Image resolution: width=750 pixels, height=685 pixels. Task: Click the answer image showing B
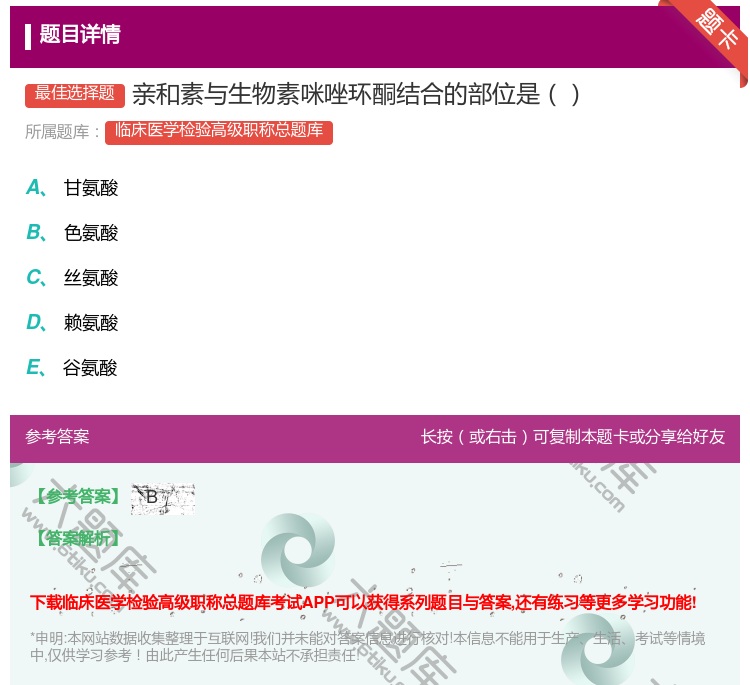[163, 498]
